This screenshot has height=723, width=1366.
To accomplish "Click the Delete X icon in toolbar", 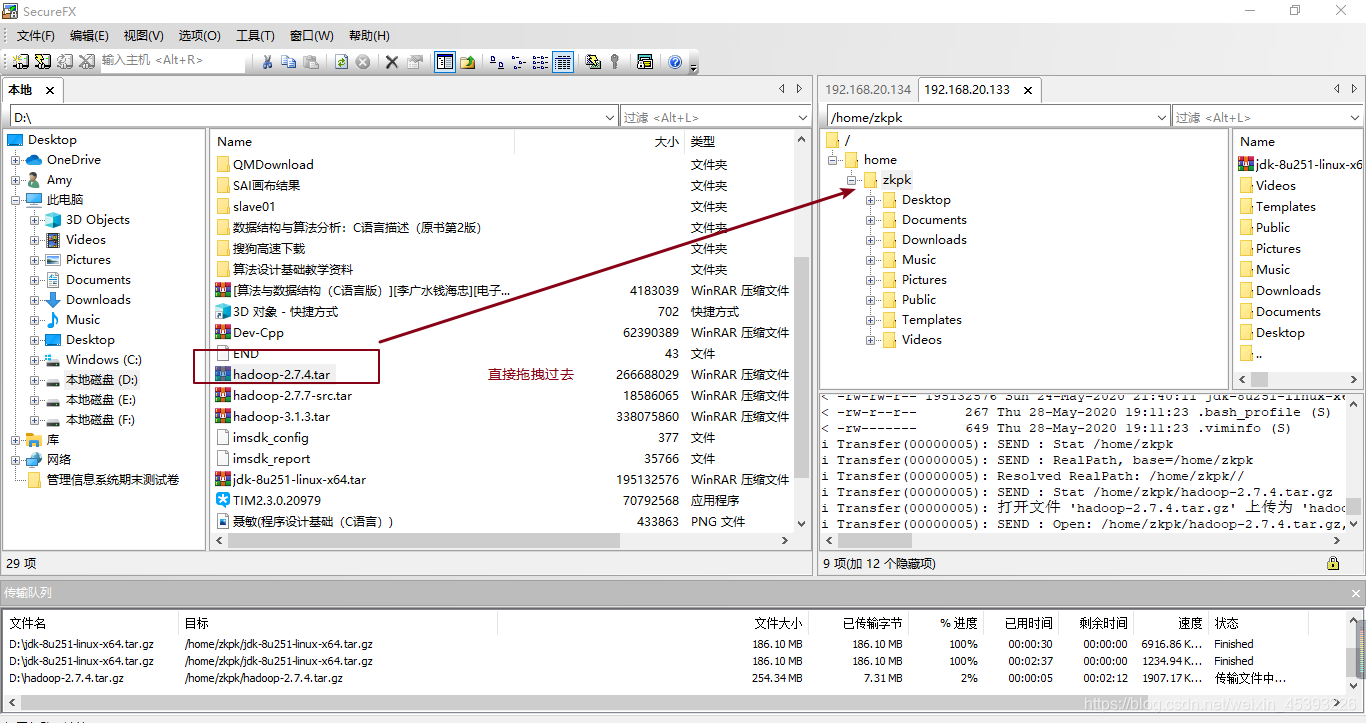I will coord(392,61).
